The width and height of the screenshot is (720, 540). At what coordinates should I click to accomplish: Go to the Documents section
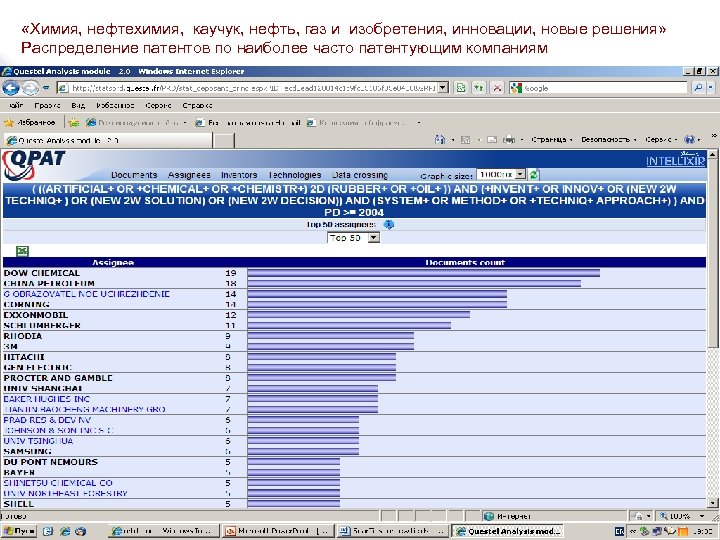134,175
